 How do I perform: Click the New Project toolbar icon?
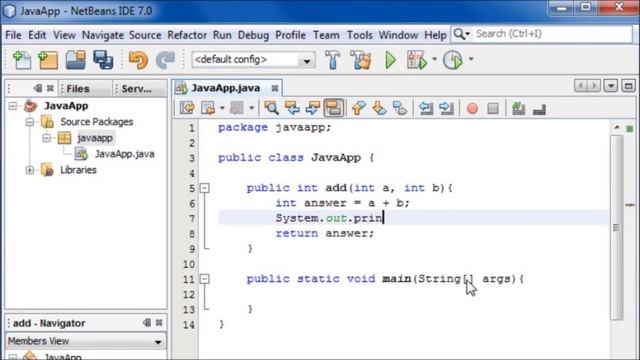(48, 60)
